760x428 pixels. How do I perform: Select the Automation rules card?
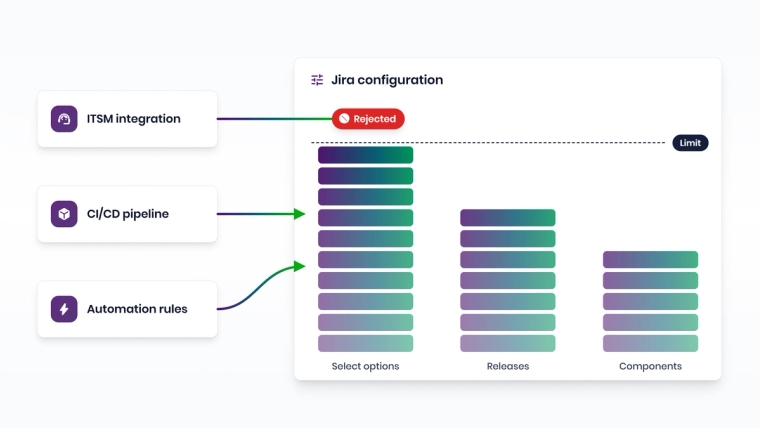127,309
